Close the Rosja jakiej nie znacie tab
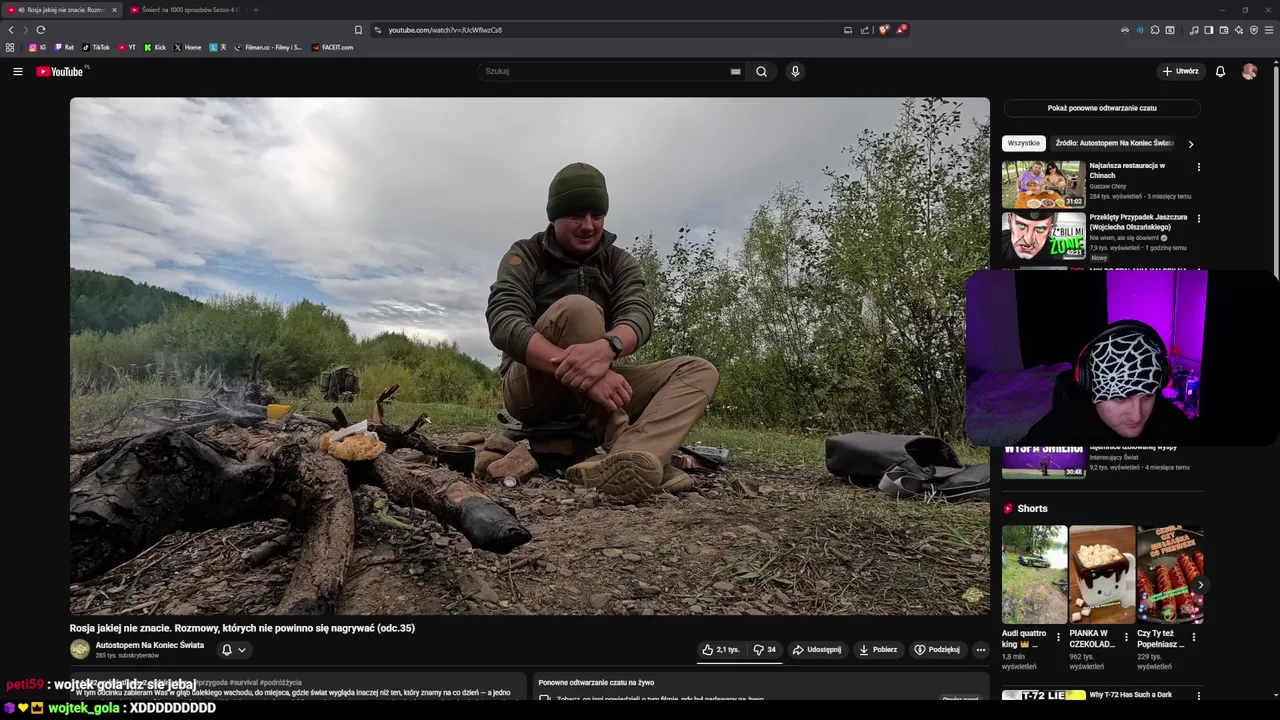The width and height of the screenshot is (1280, 720). point(114,10)
